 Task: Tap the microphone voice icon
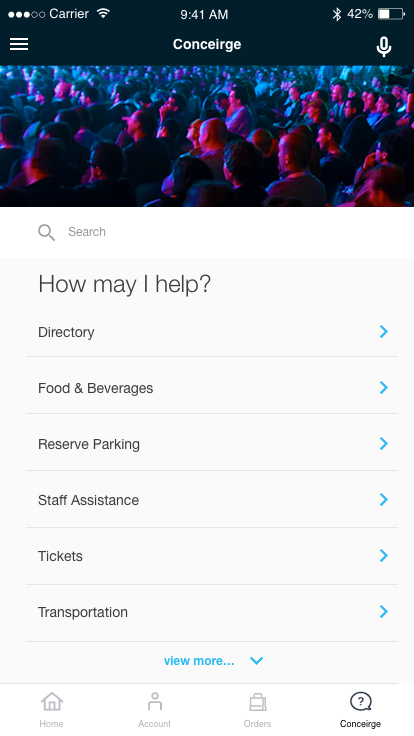click(x=384, y=46)
